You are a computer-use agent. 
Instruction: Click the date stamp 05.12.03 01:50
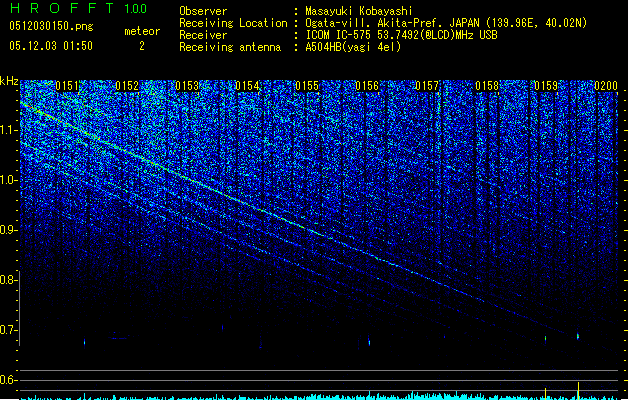tap(51, 46)
